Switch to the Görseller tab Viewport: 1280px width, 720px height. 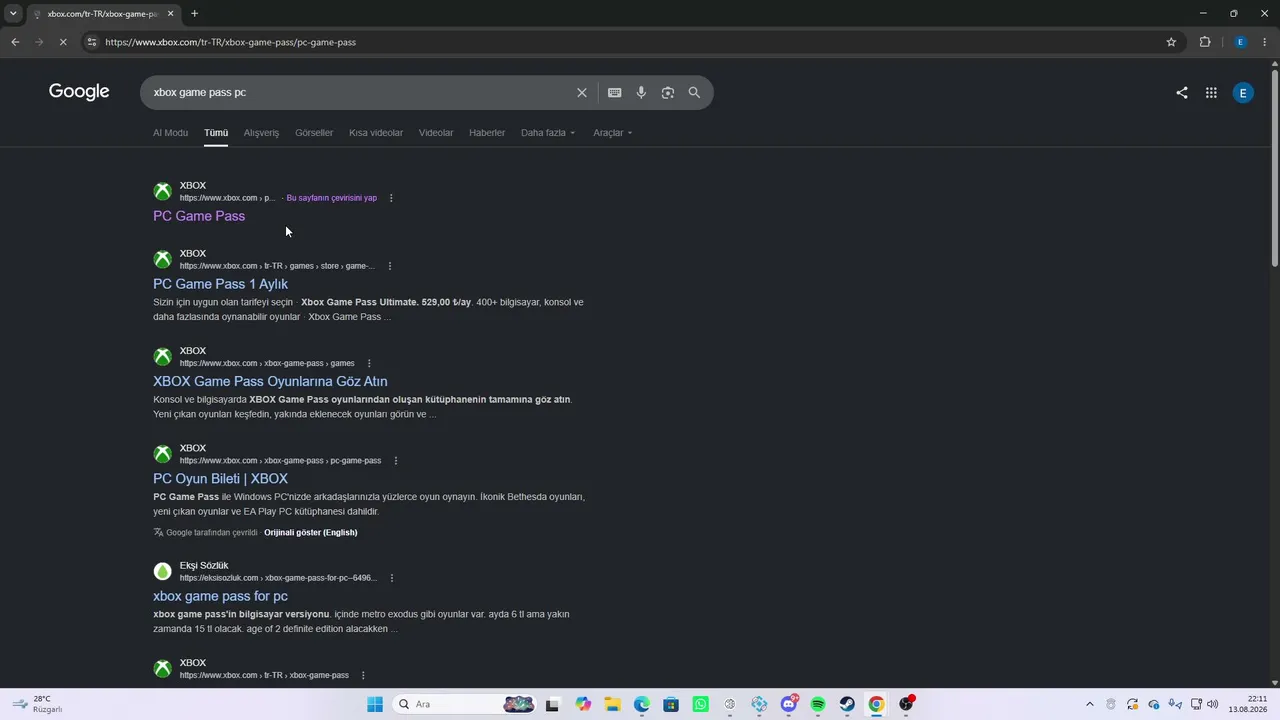[x=314, y=133]
